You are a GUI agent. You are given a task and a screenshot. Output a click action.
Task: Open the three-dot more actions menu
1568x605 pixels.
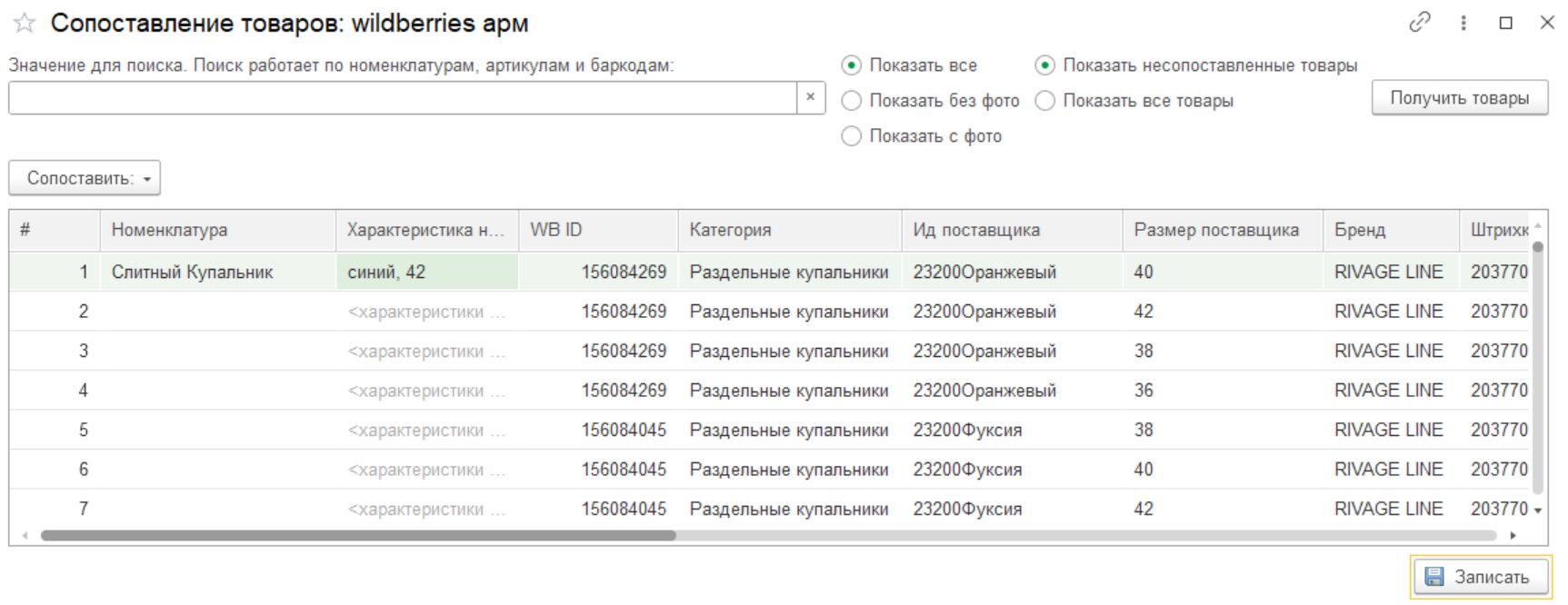click(x=1463, y=23)
